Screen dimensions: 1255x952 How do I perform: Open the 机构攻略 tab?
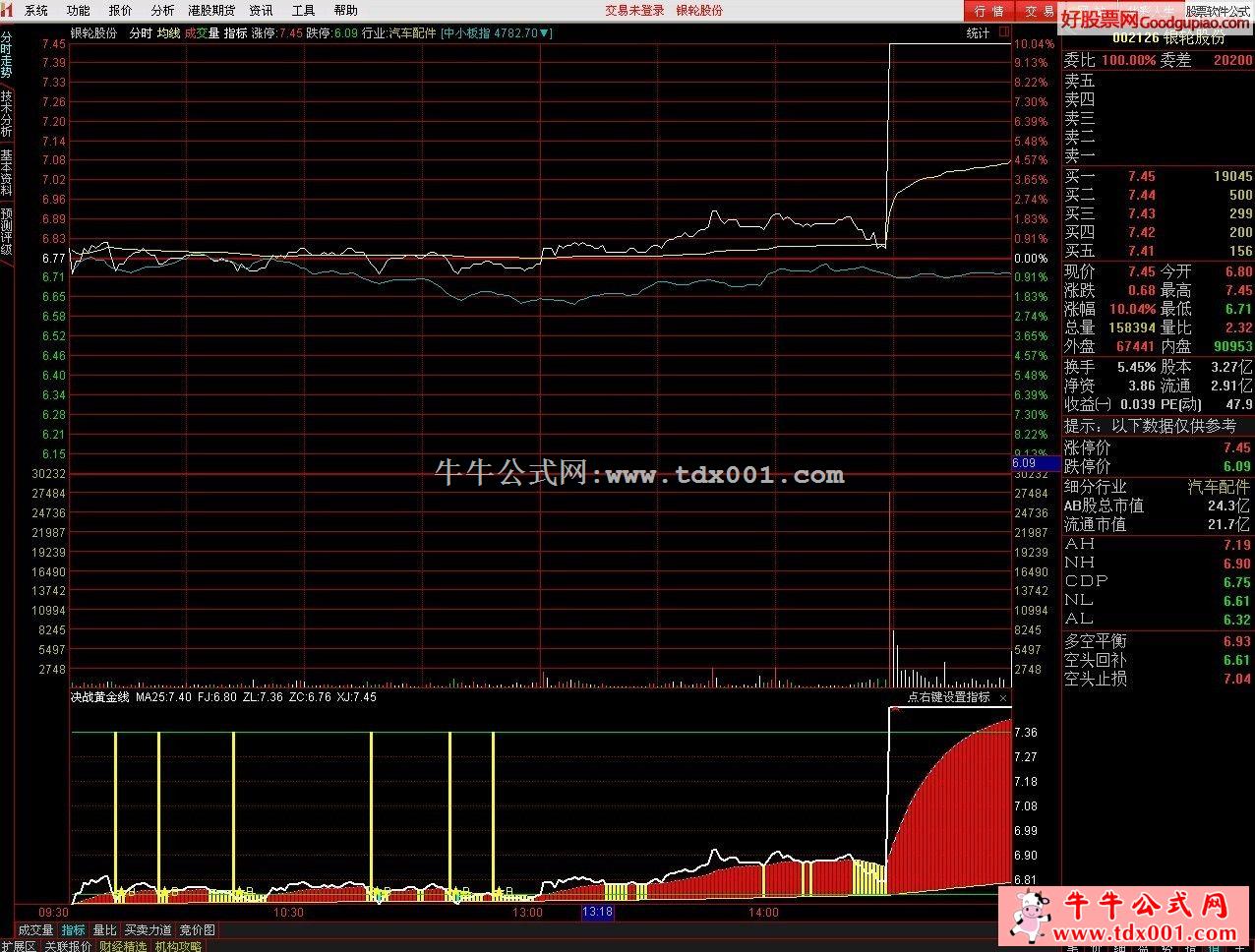point(178,946)
